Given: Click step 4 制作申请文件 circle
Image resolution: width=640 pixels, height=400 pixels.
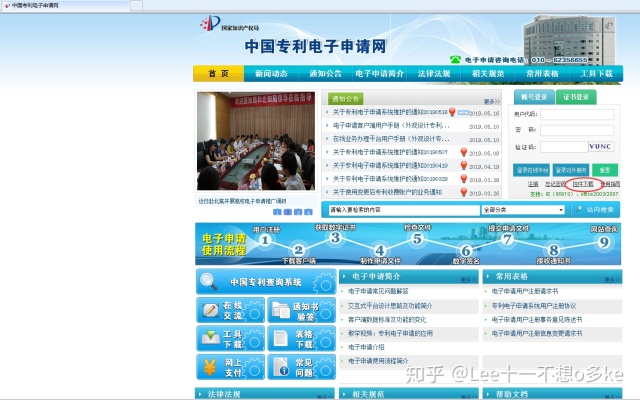Looking at the screenshot, I should point(380,250).
